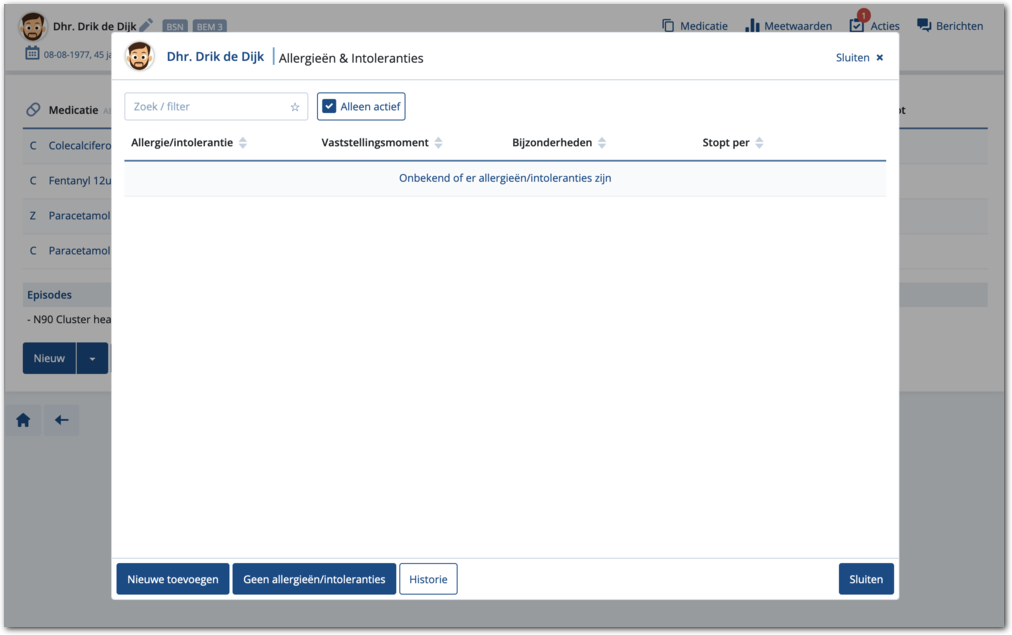Click the star icon in the filter field
The height and width of the screenshot is (635, 1012).
295,107
